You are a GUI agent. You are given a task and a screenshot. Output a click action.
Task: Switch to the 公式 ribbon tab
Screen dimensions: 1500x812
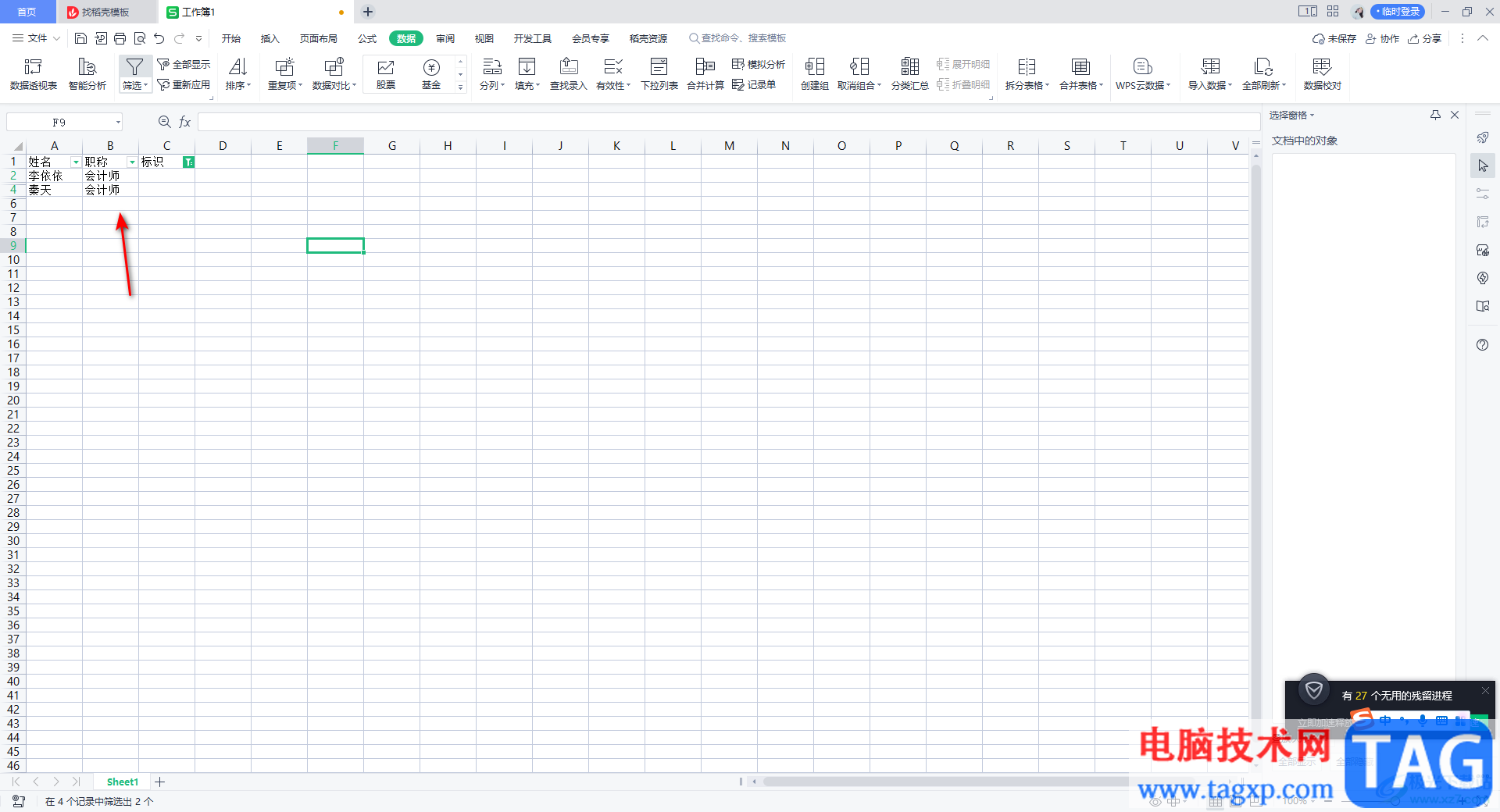(367, 38)
